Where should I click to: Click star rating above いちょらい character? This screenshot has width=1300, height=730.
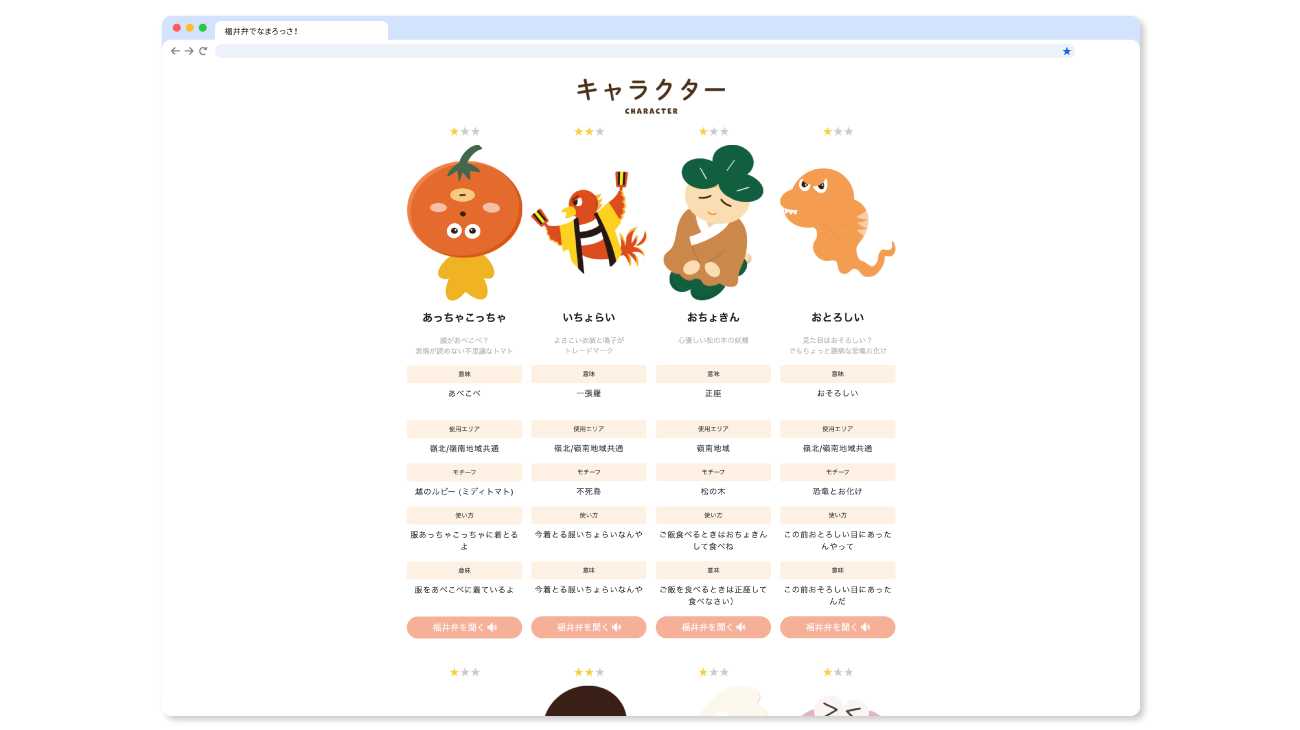click(589, 132)
